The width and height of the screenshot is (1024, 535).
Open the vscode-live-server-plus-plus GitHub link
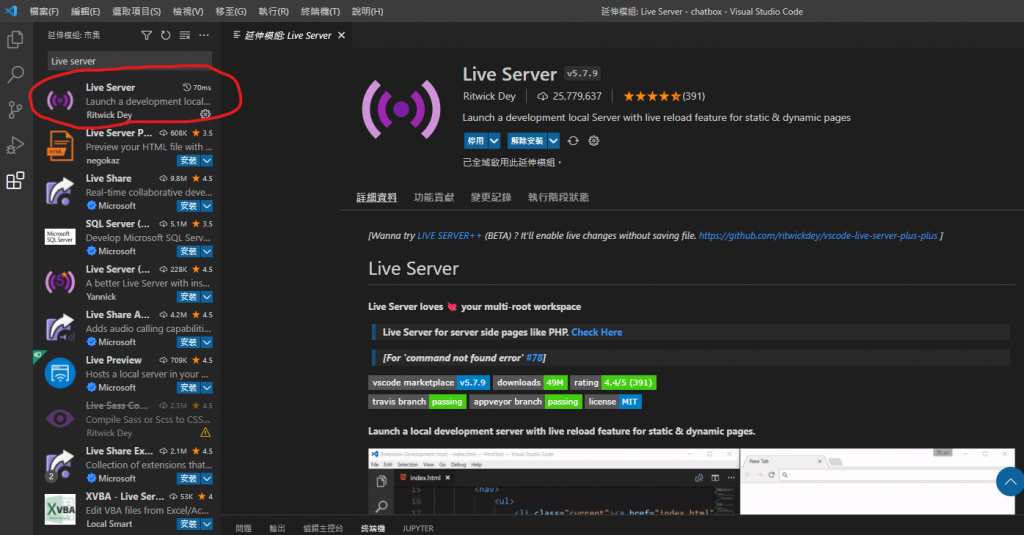click(x=818, y=236)
